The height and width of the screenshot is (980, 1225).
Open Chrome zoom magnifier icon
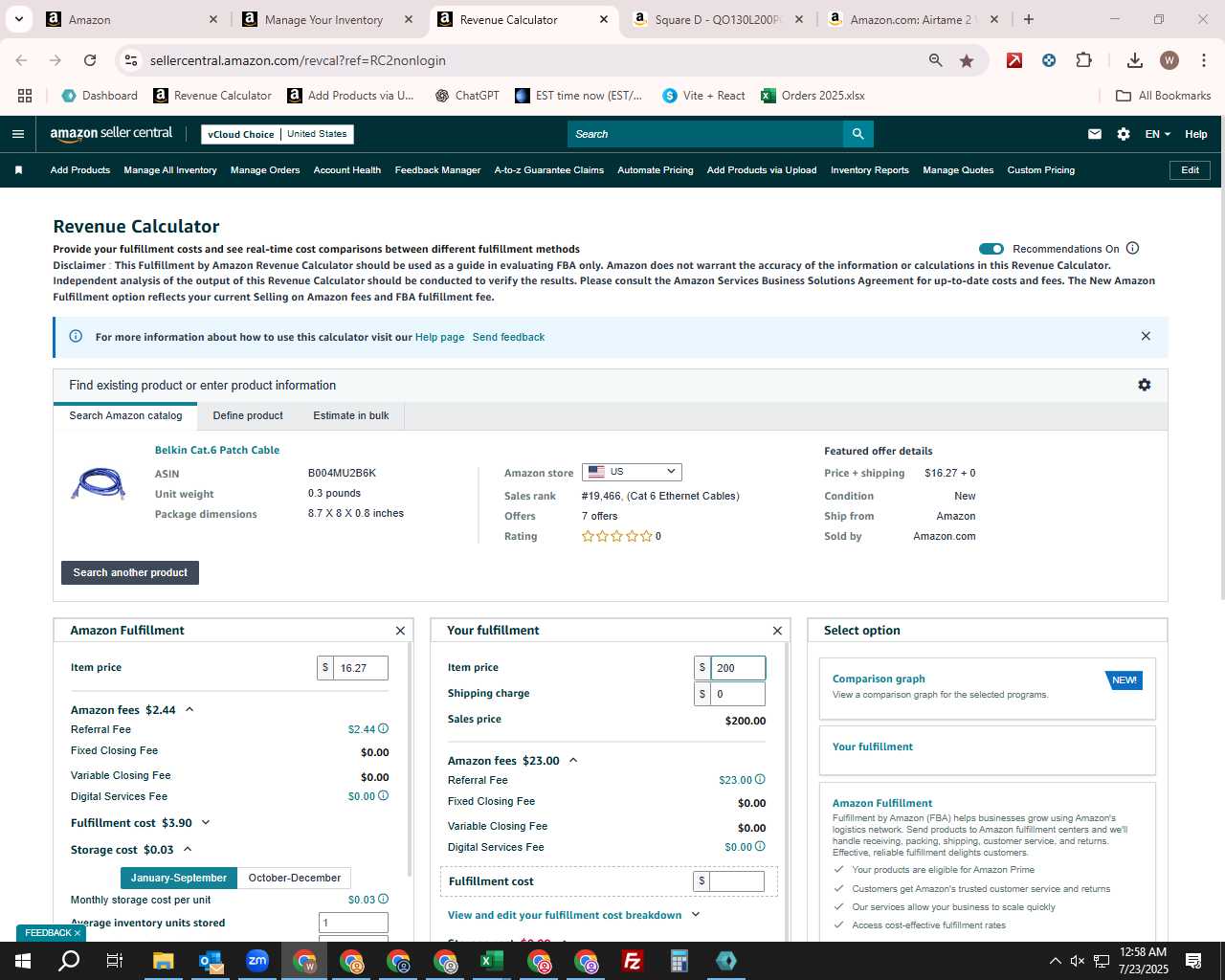[935, 60]
